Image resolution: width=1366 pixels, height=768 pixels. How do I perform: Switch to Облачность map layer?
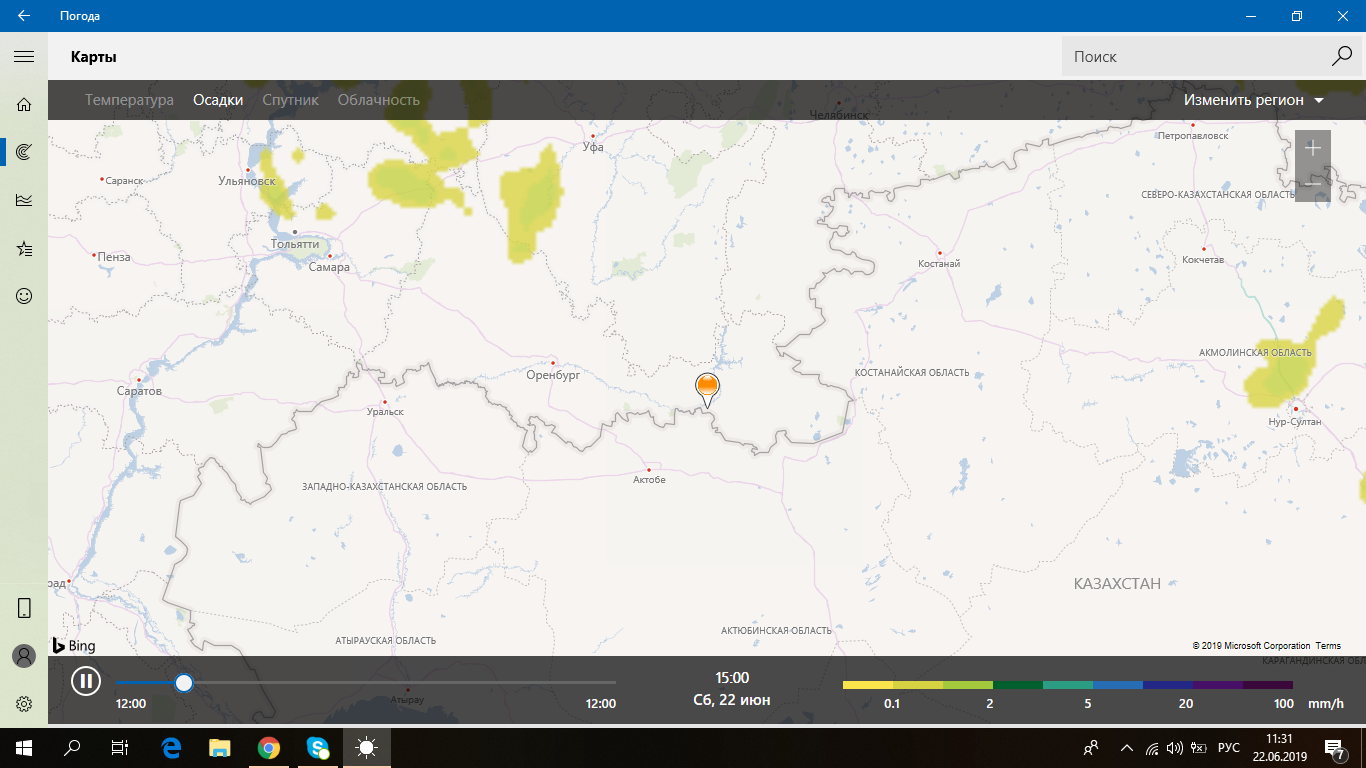tap(378, 100)
